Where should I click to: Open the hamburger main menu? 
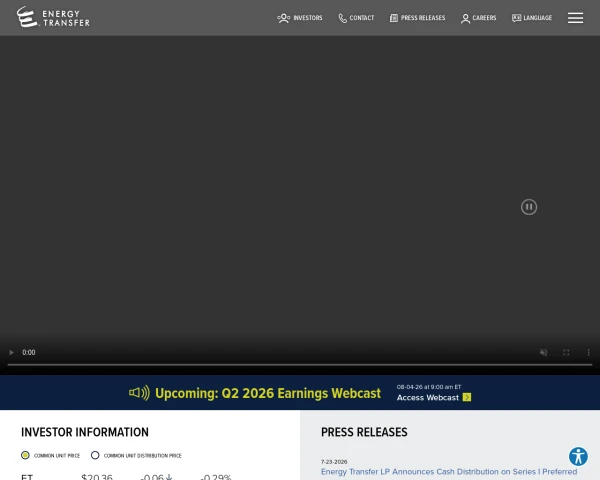(575, 18)
